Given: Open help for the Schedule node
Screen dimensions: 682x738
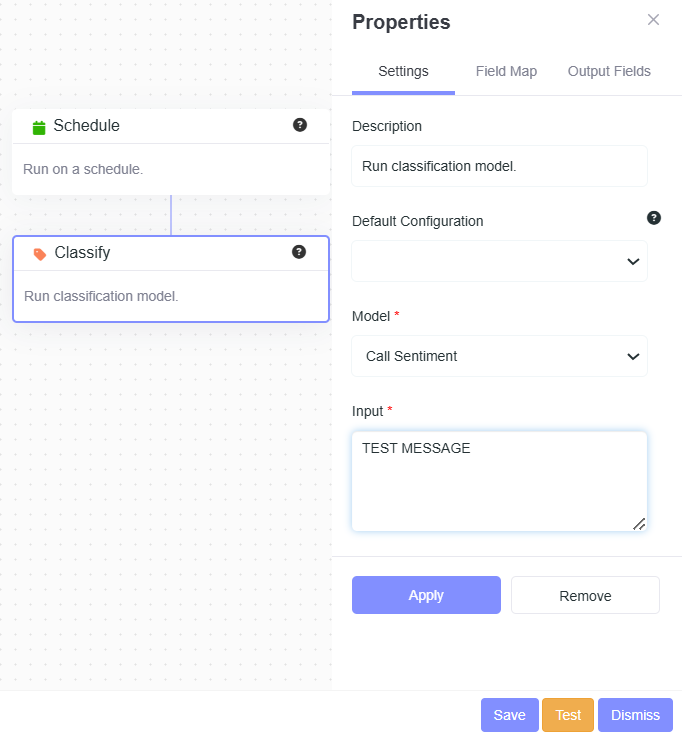Looking at the screenshot, I should [x=299, y=125].
